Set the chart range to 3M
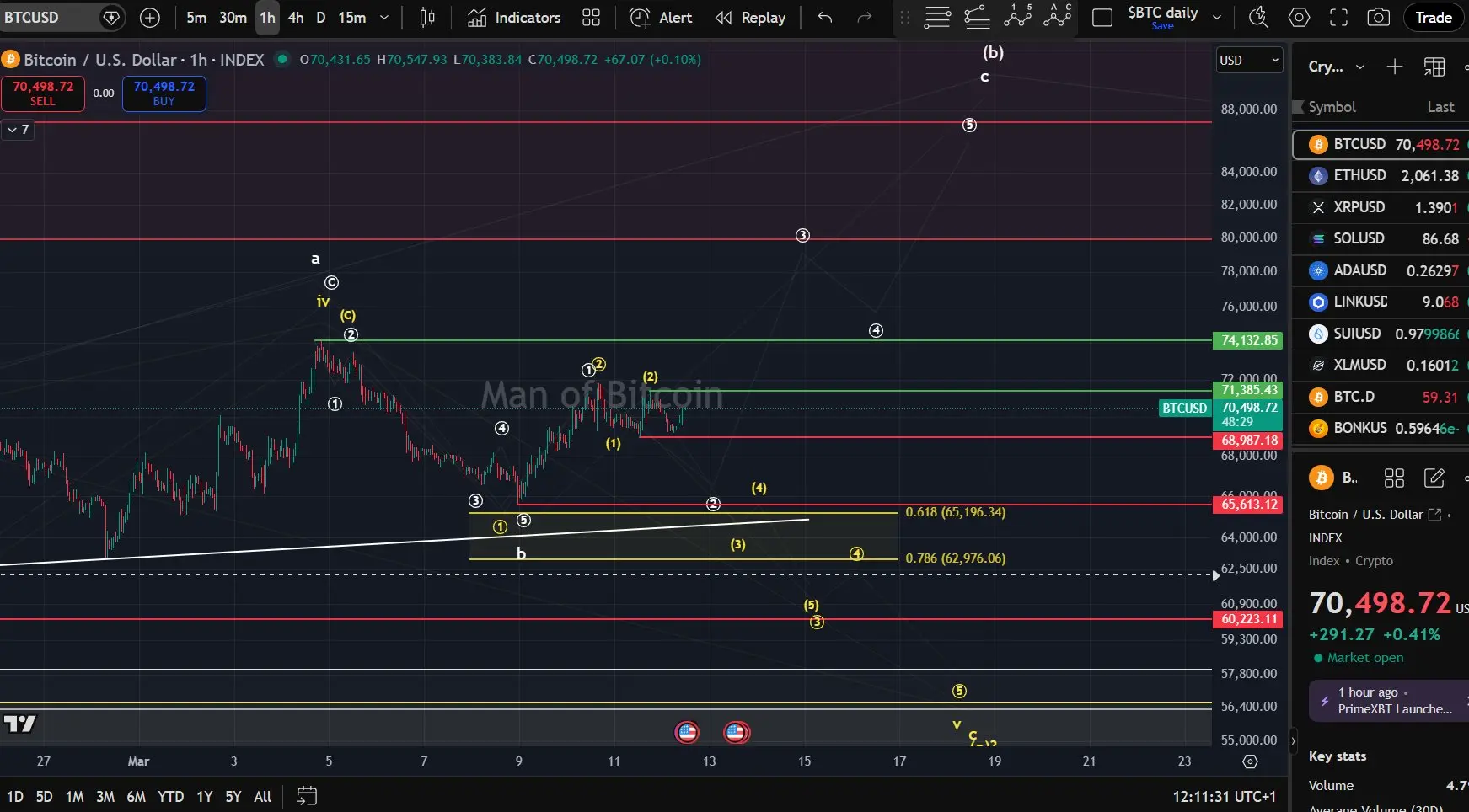The height and width of the screenshot is (812, 1469). coord(105,796)
